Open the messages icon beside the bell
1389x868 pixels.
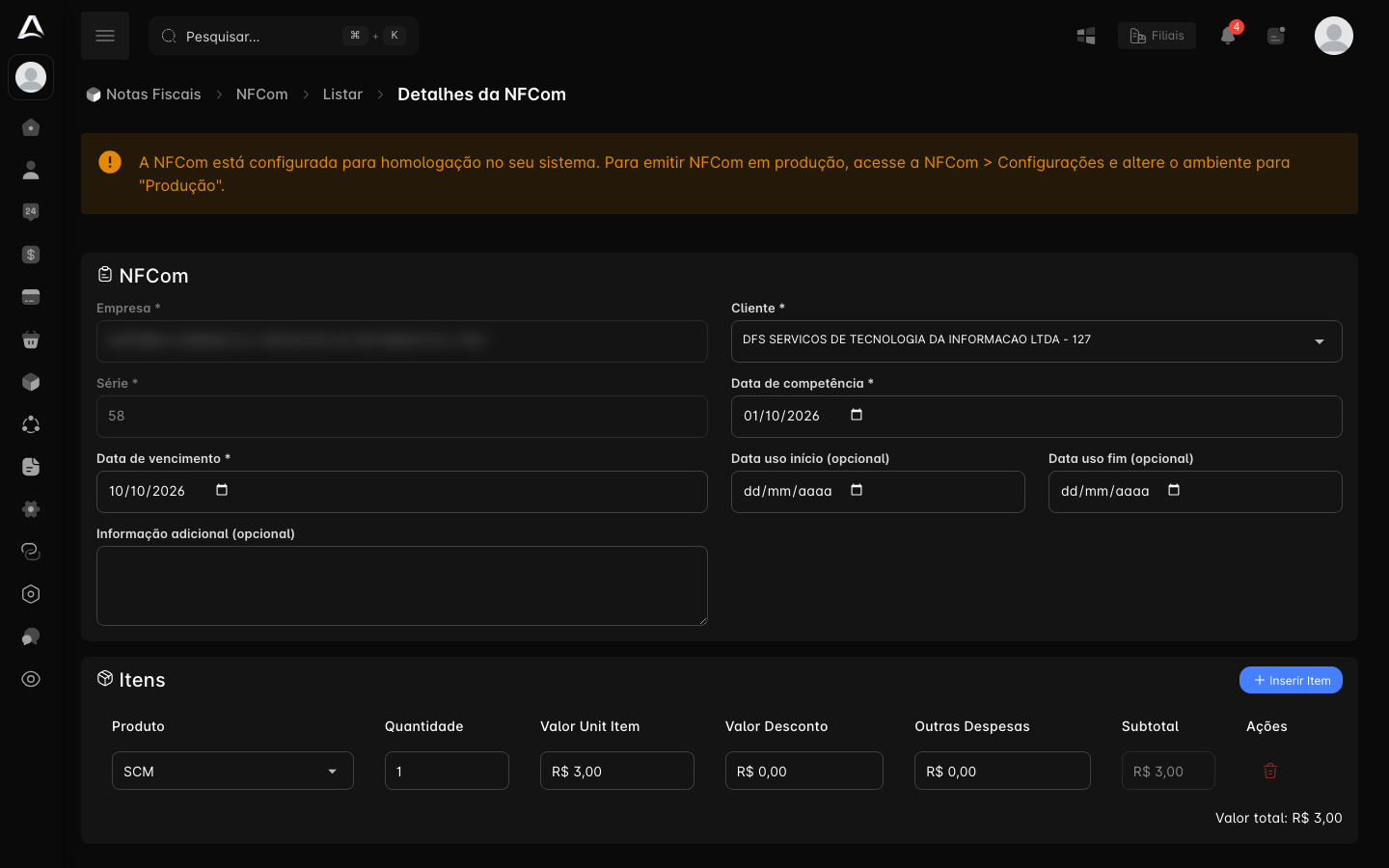coord(1276,36)
